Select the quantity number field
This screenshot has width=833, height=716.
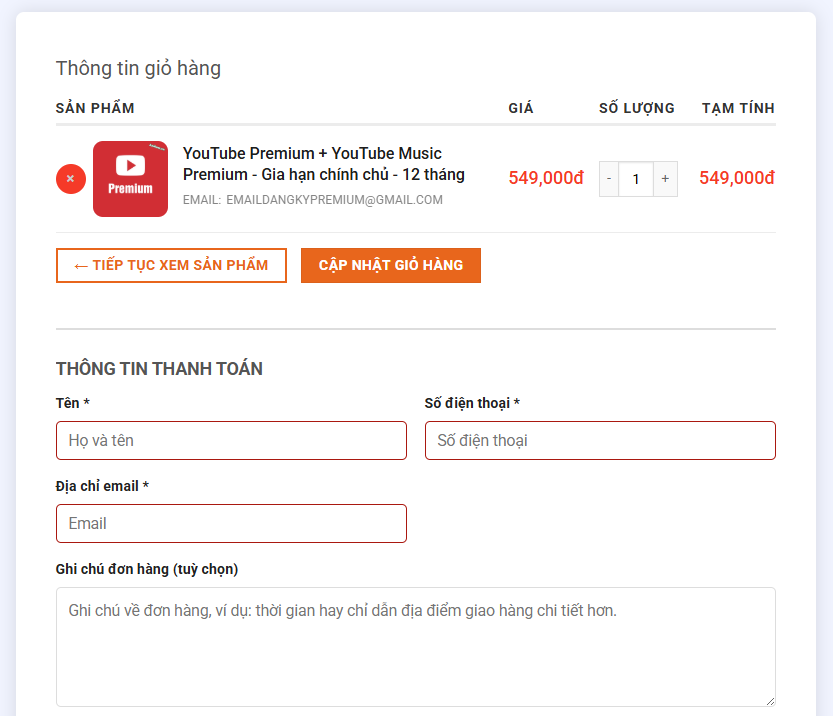click(x=636, y=179)
